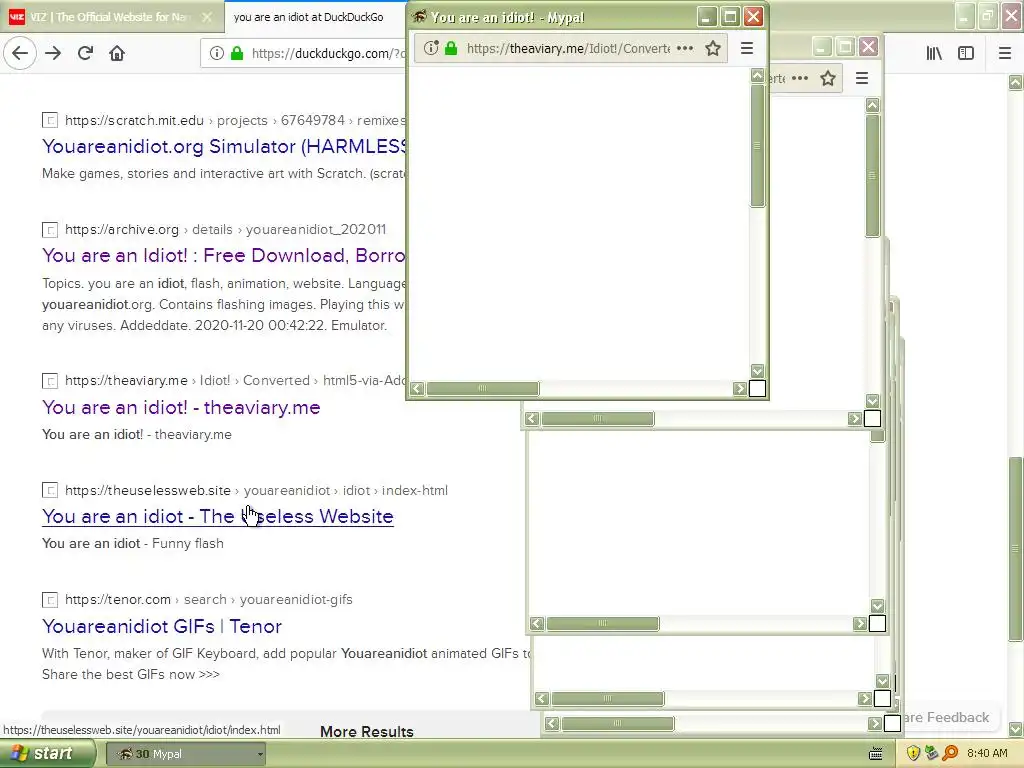This screenshot has width=1024, height=768.
Task: Open the Library icon in main browser toolbar
Action: (934, 53)
